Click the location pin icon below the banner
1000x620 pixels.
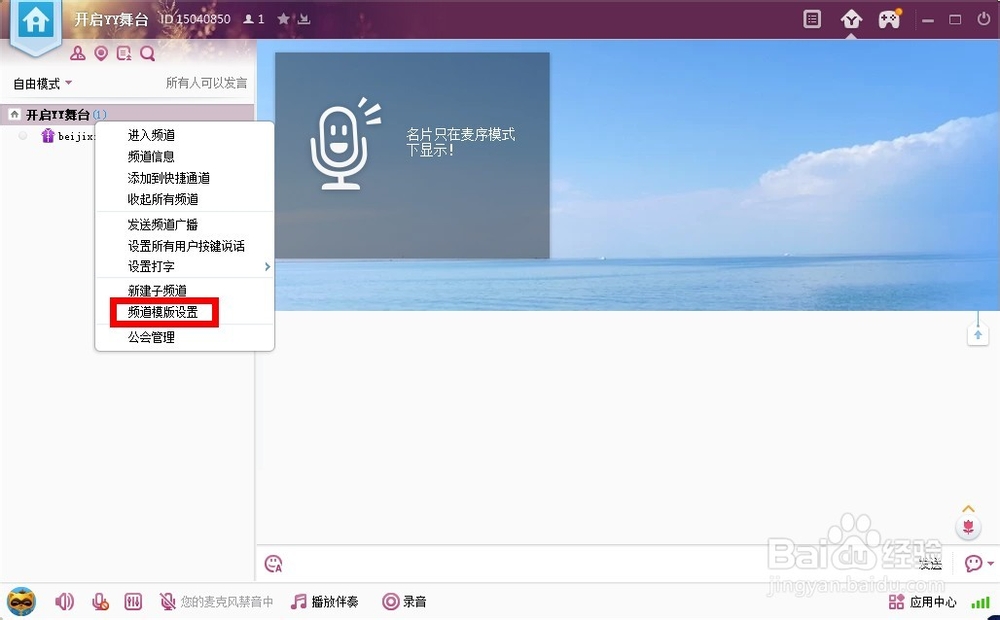(x=103, y=53)
